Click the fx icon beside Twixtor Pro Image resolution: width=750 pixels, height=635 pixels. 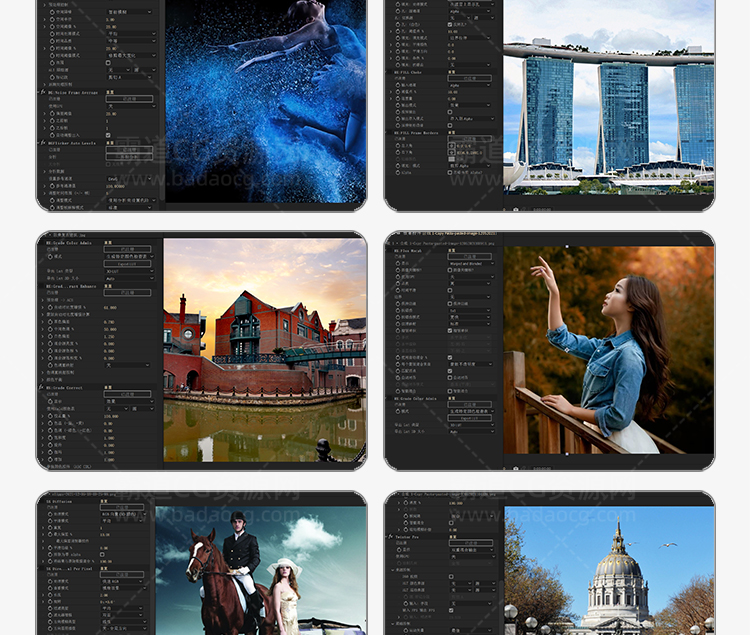[x=391, y=536]
